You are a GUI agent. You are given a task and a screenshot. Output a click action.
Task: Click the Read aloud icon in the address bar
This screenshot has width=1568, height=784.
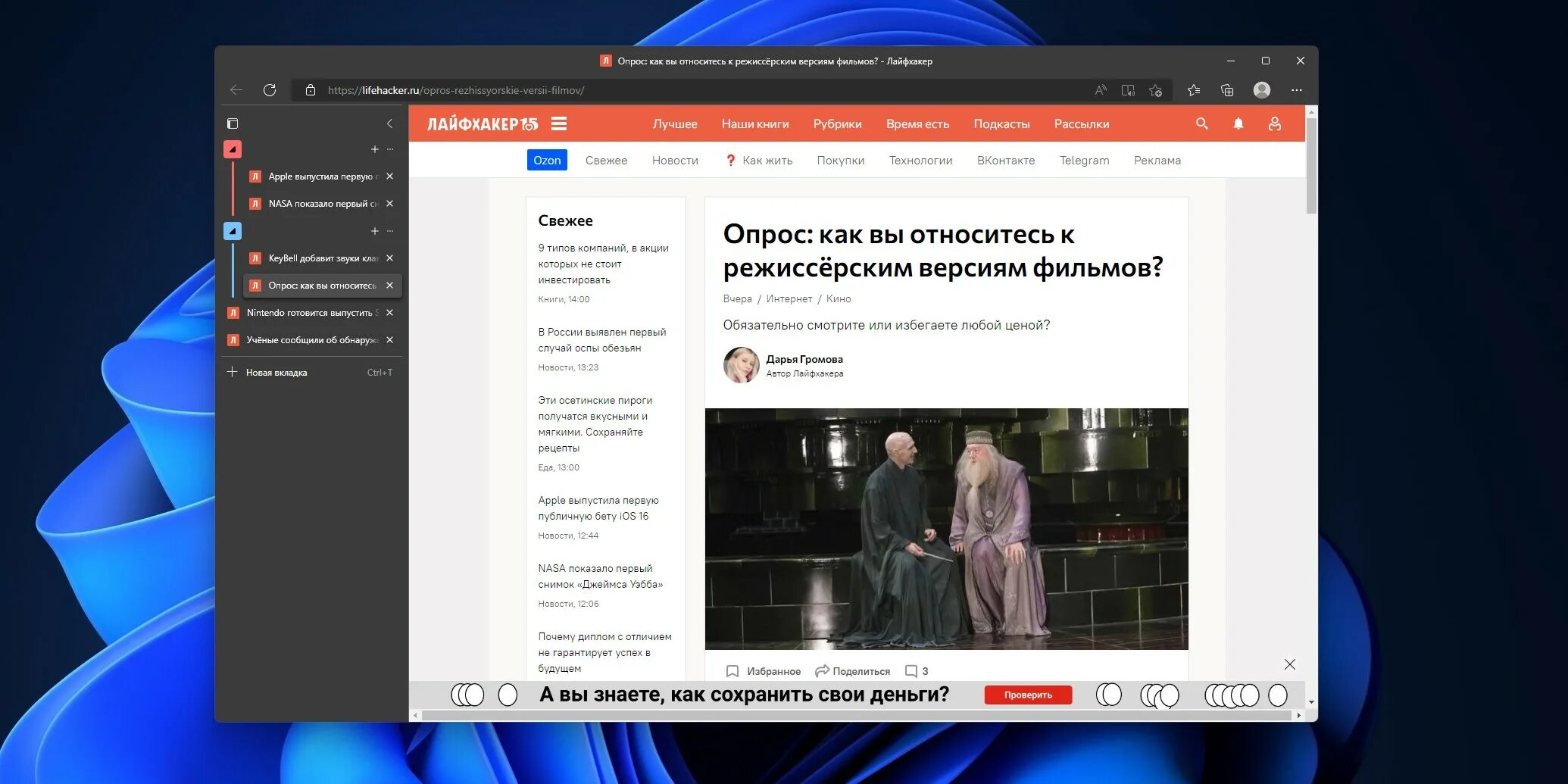tap(1101, 90)
